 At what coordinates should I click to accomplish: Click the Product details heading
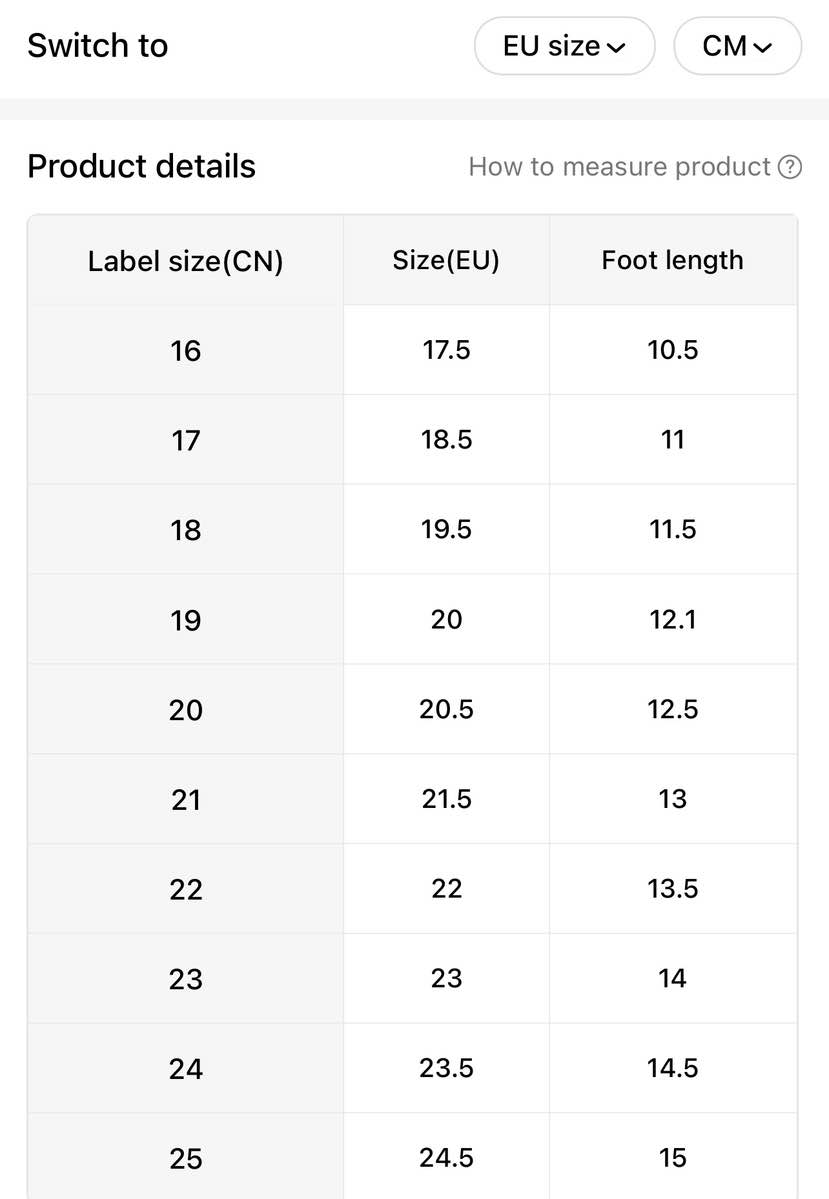(x=141, y=167)
